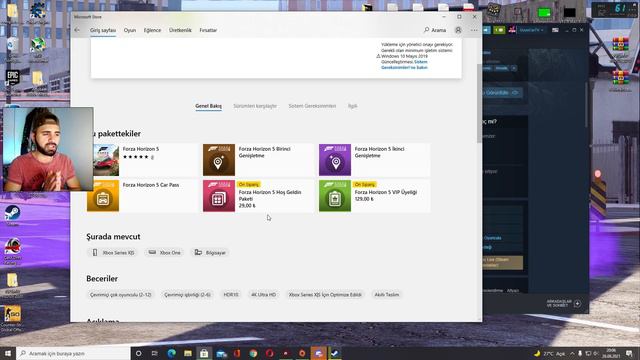640x360 pixels.
Task: Launch Google Chrome from taskbar
Action: pyautogui.click(x=253, y=353)
